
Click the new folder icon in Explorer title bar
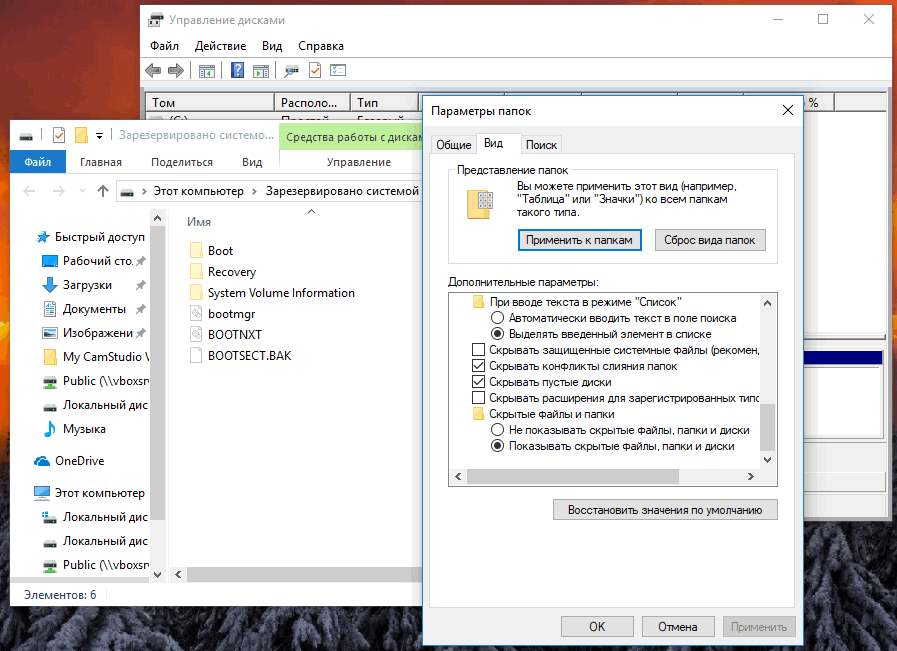click(x=81, y=135)
